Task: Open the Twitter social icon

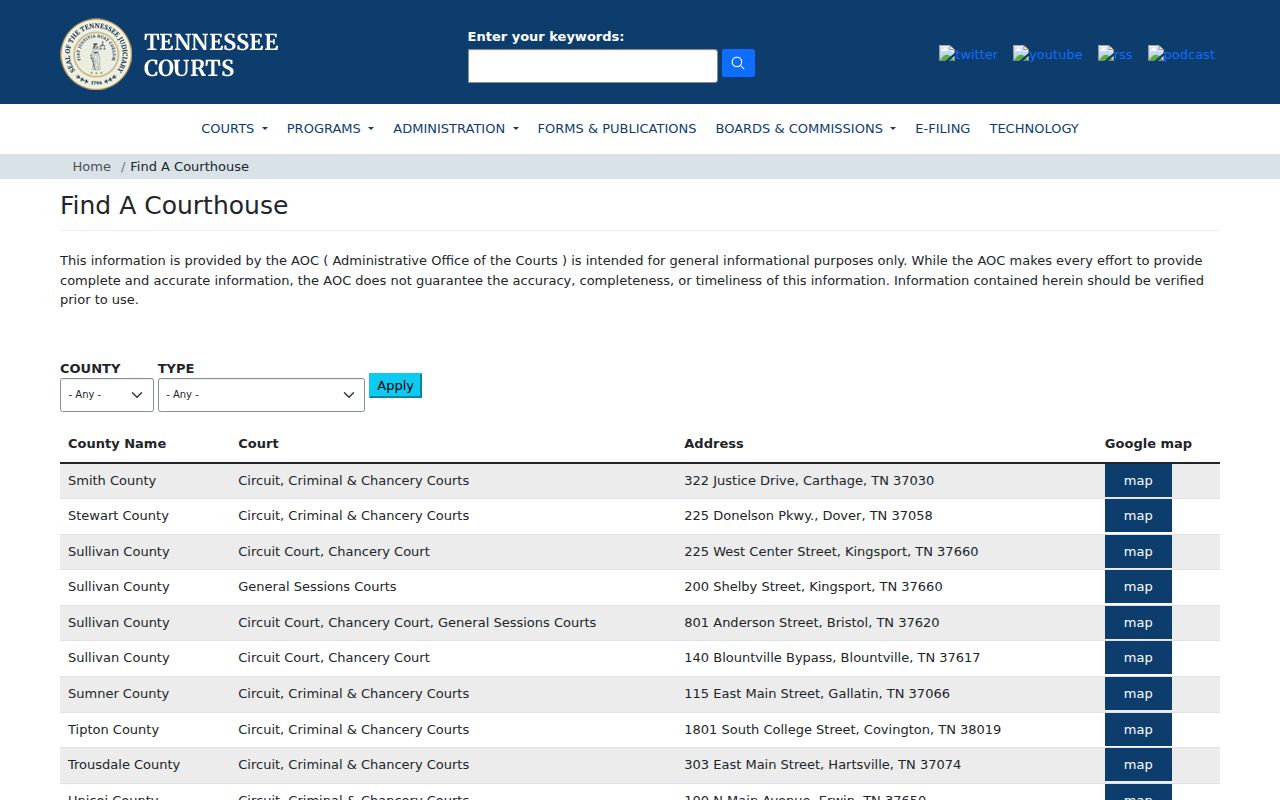Action: (968, 54)
